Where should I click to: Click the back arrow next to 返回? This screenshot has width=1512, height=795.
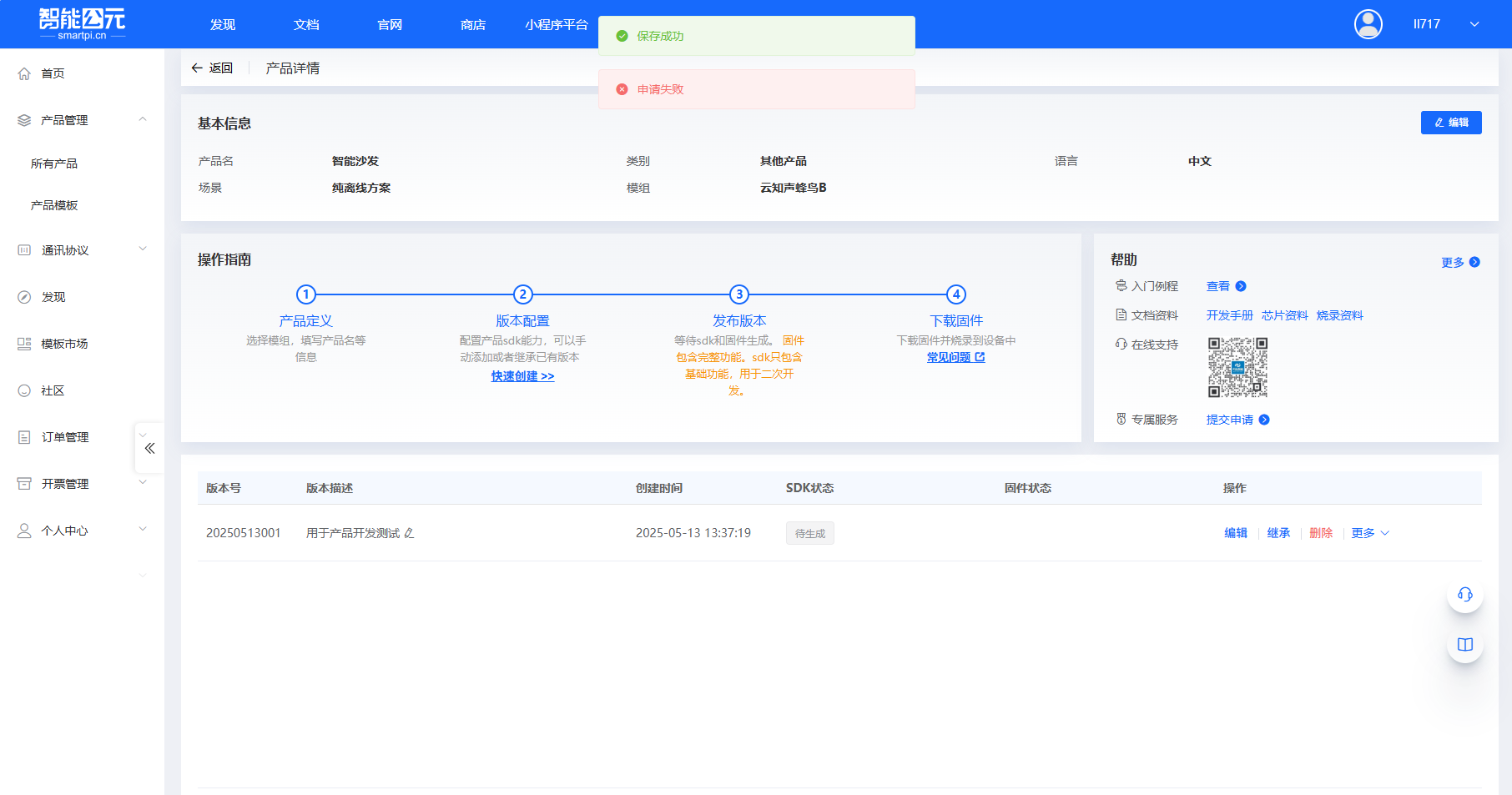click(x=197, y=67)
